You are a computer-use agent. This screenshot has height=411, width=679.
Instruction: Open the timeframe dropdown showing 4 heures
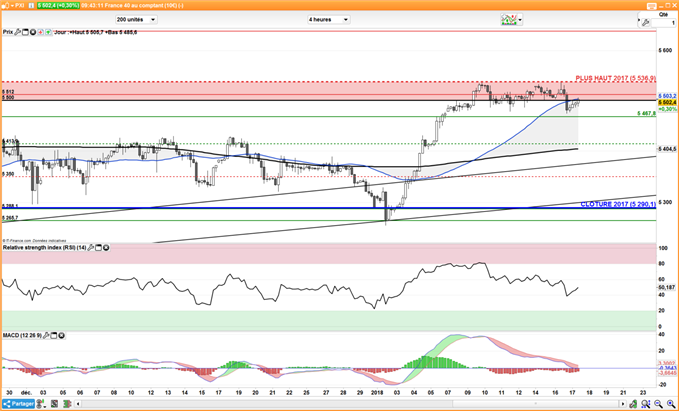click(x=328, y=19)
